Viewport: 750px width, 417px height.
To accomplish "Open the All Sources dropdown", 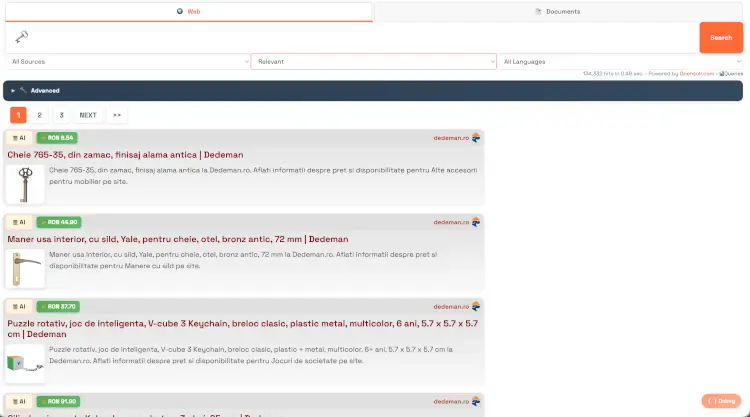I will (x=127, y=62).
